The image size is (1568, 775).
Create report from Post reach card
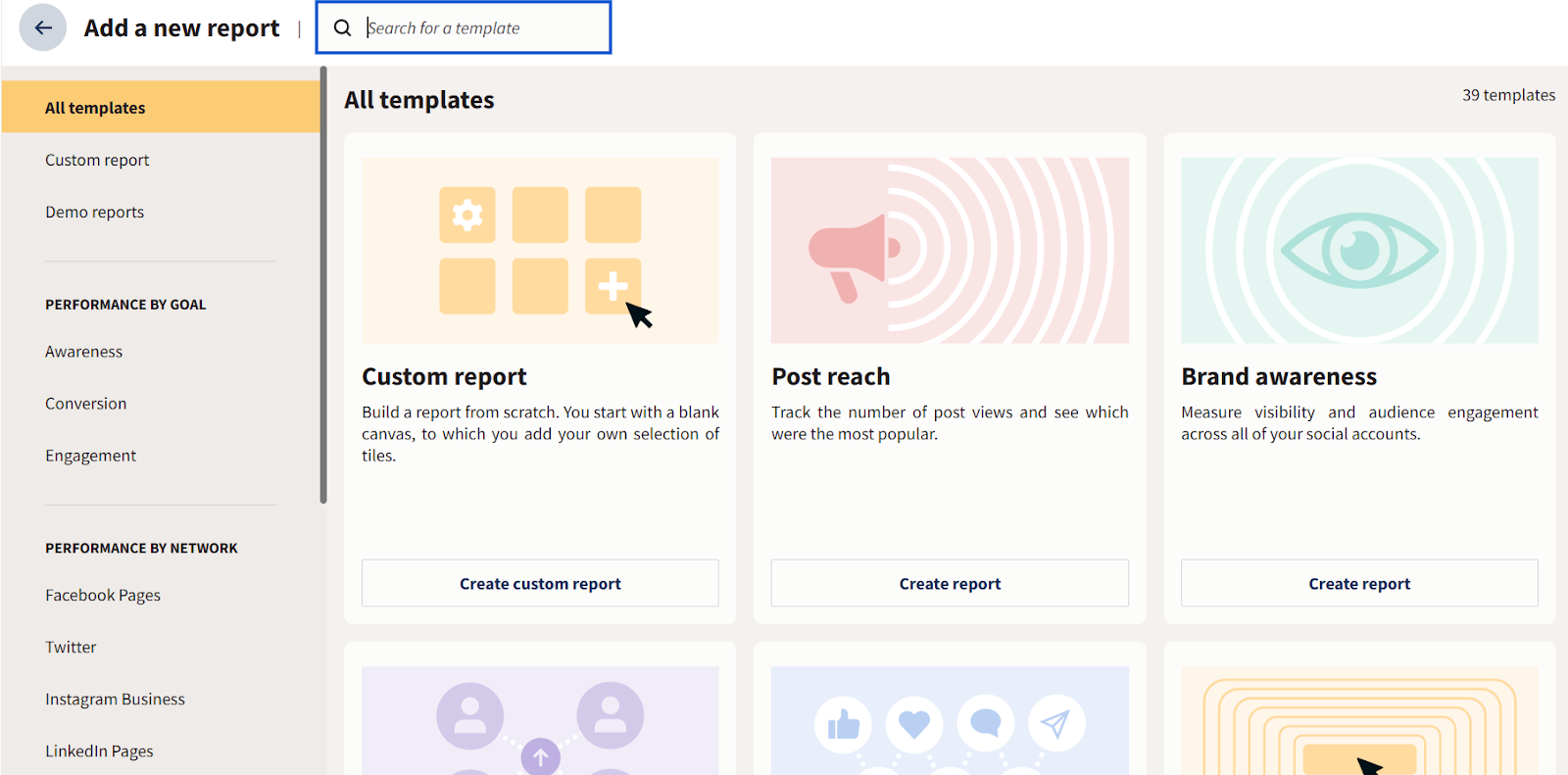[x=950, y=583]
